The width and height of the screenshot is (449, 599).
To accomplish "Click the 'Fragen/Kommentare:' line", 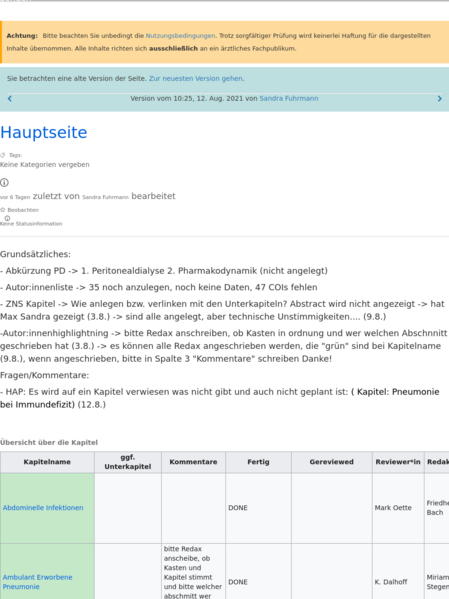I will click(x=44, y=376).
